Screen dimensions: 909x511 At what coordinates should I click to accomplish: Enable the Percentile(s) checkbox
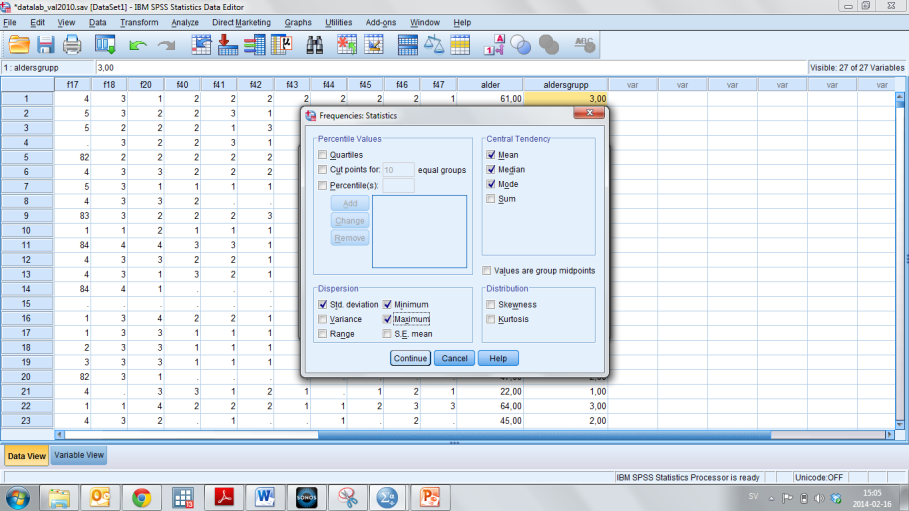[322, 186]
